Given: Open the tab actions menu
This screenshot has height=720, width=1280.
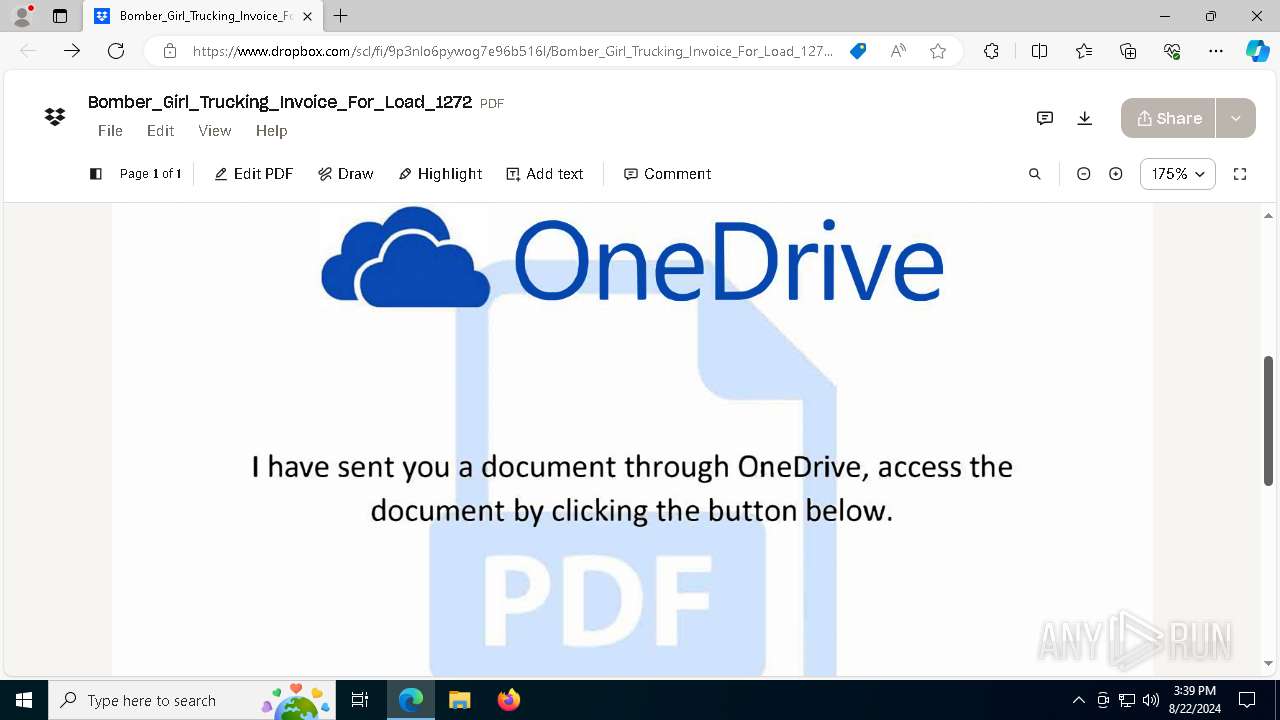Looking at the screenshot, I should [60, 16].
